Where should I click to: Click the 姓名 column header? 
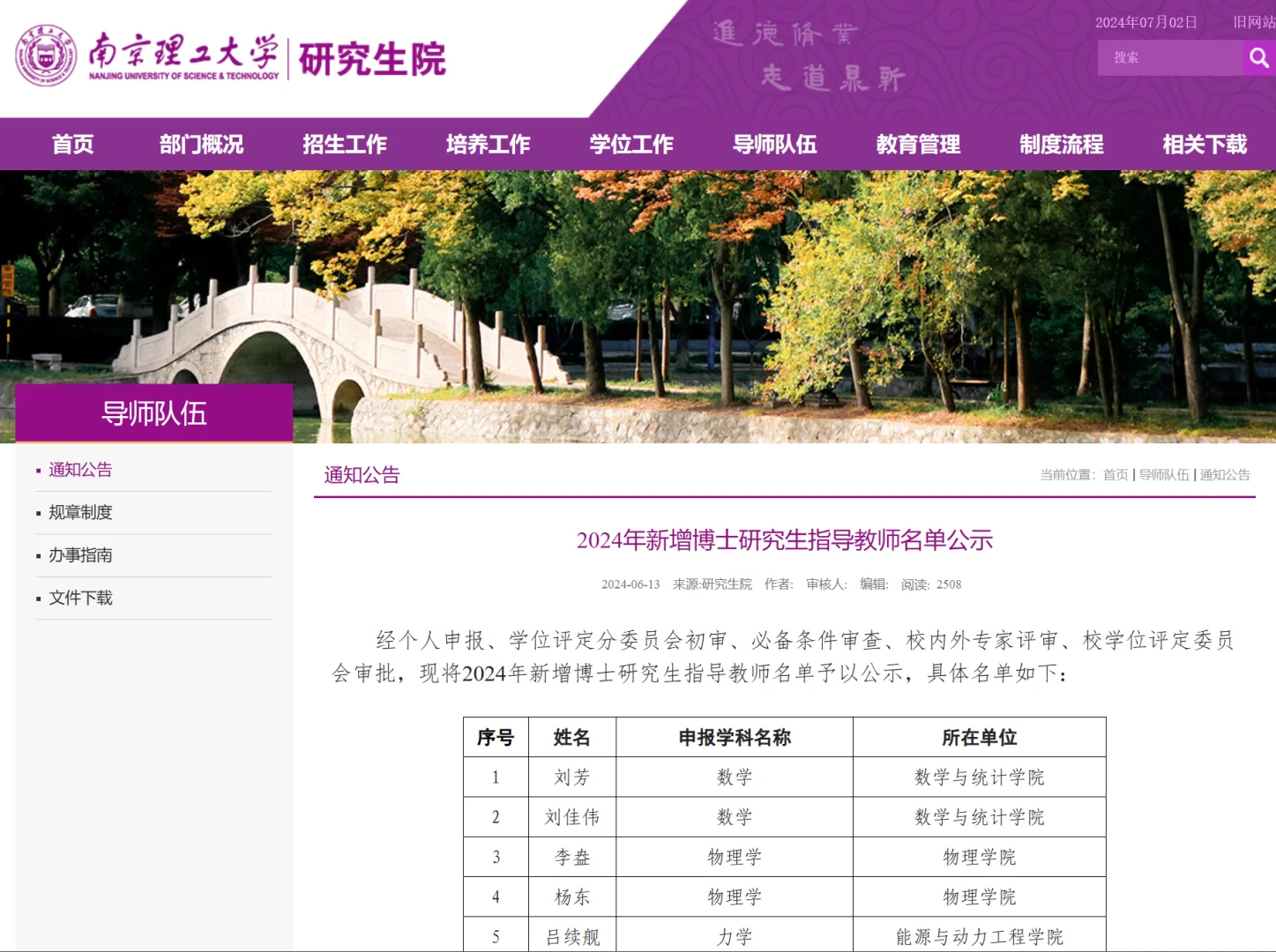coord(572,738)
